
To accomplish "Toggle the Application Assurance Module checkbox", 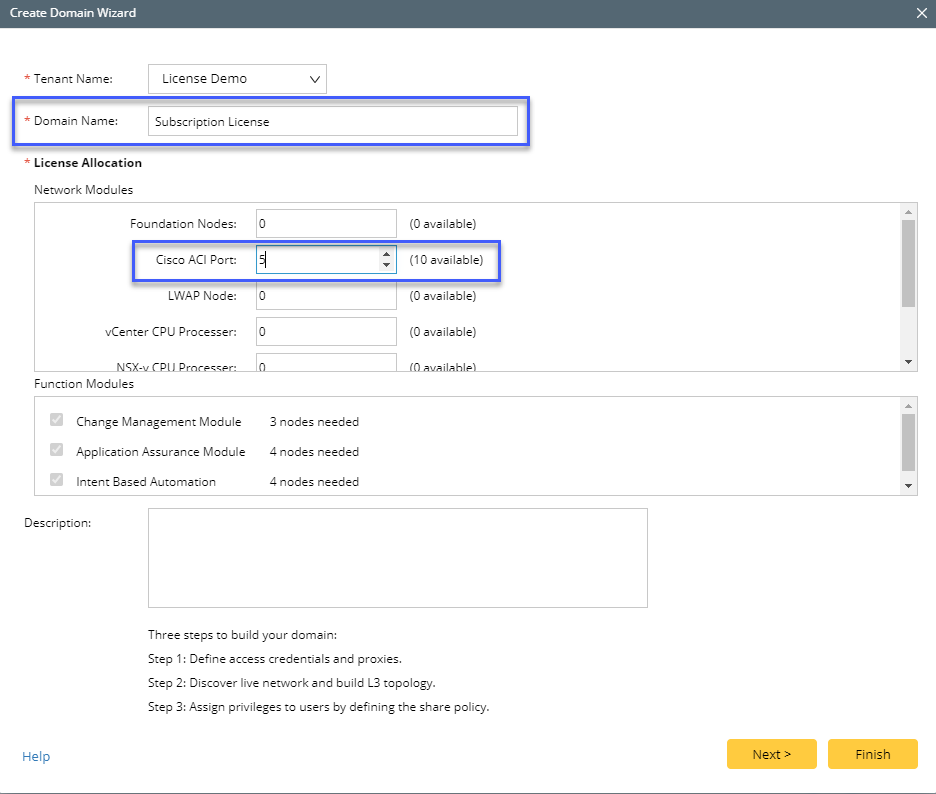I will click(57, 452).
